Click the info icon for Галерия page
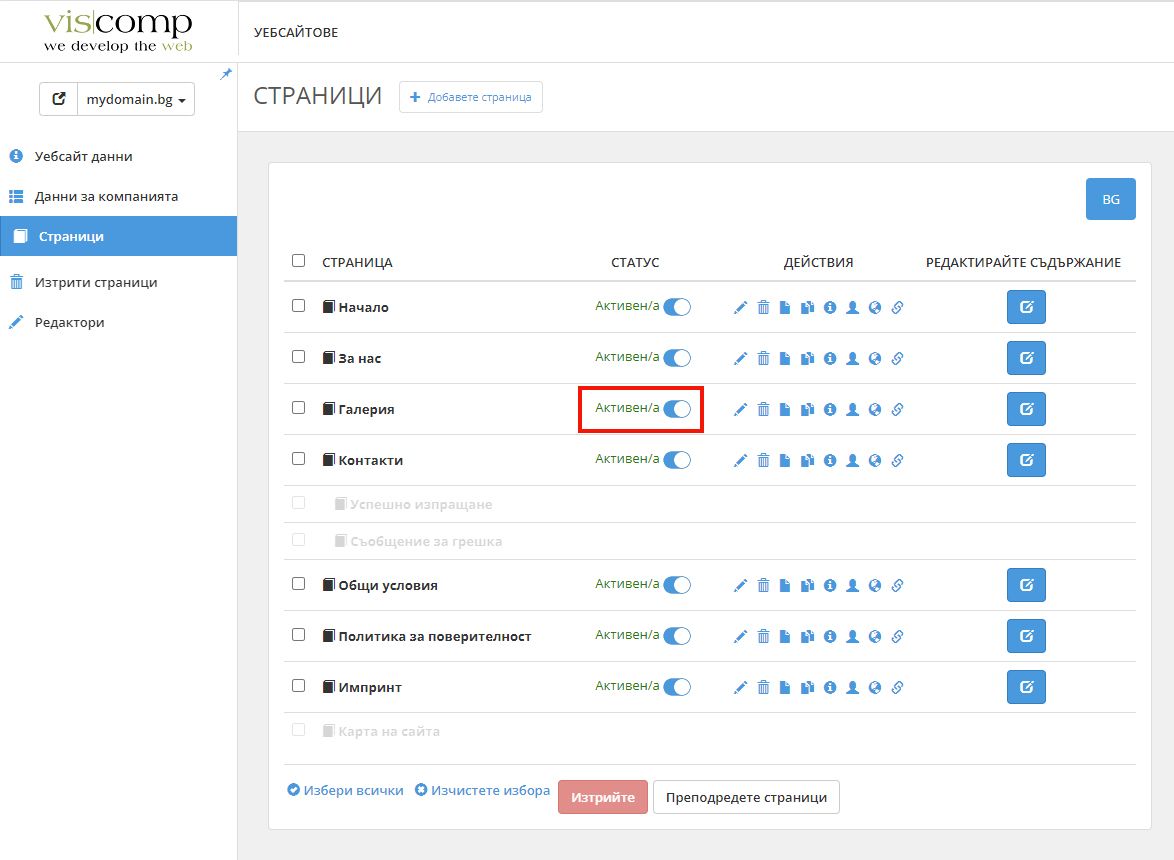This screenshot has height=860, width=1174. pyautogui.click(x=830, y=409)
